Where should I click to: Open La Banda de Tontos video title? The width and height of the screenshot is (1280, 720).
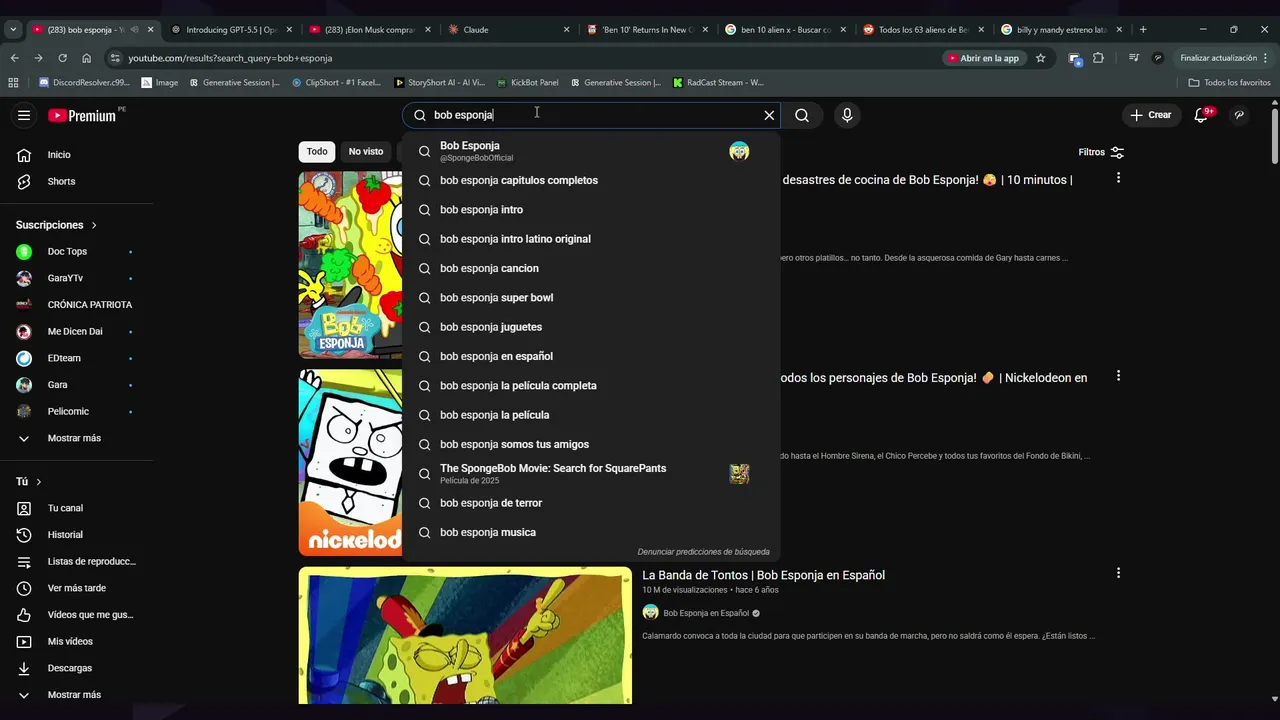point(763,575)
